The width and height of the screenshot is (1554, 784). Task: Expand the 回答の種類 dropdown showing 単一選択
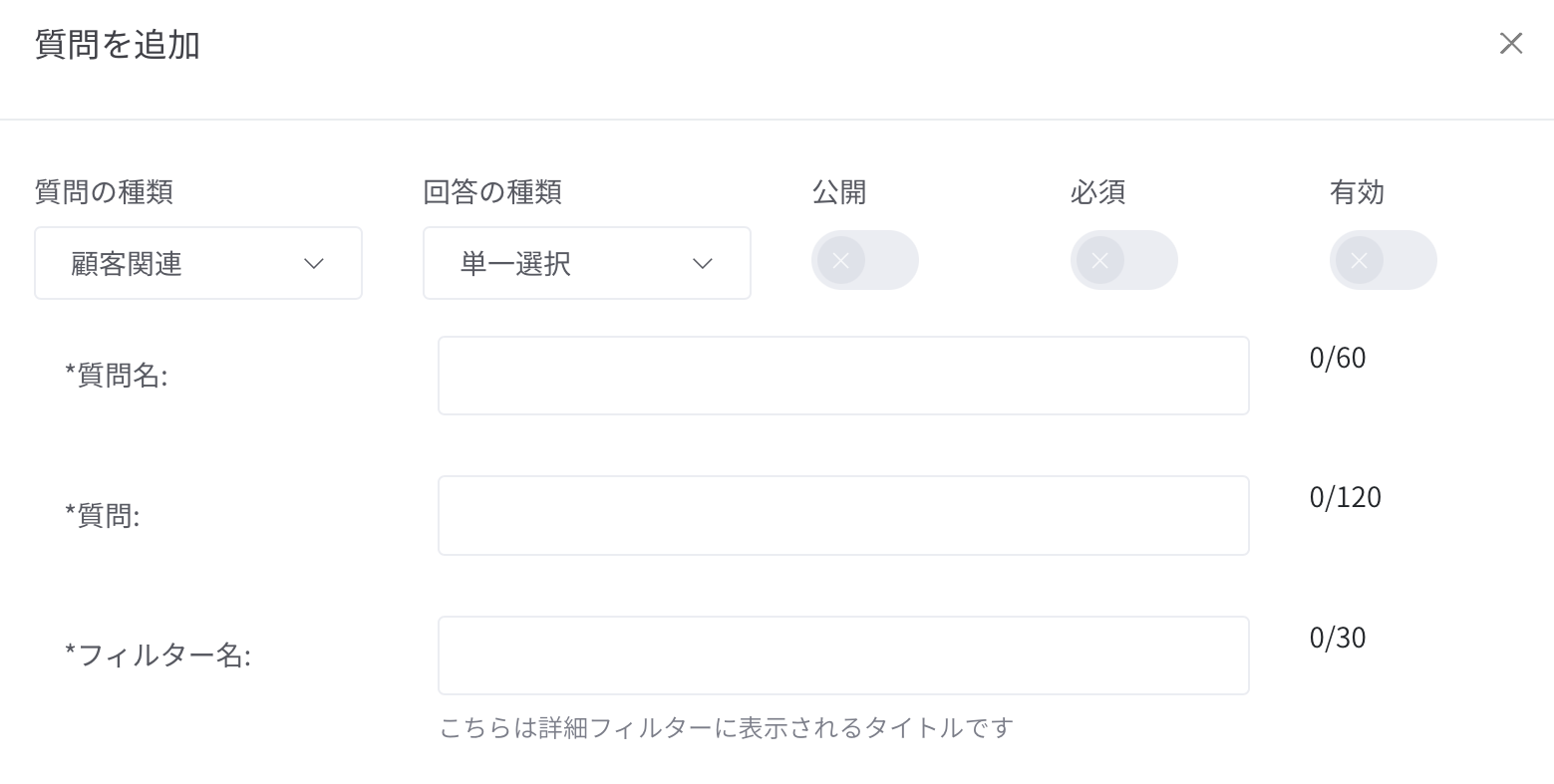click(587, 263)
